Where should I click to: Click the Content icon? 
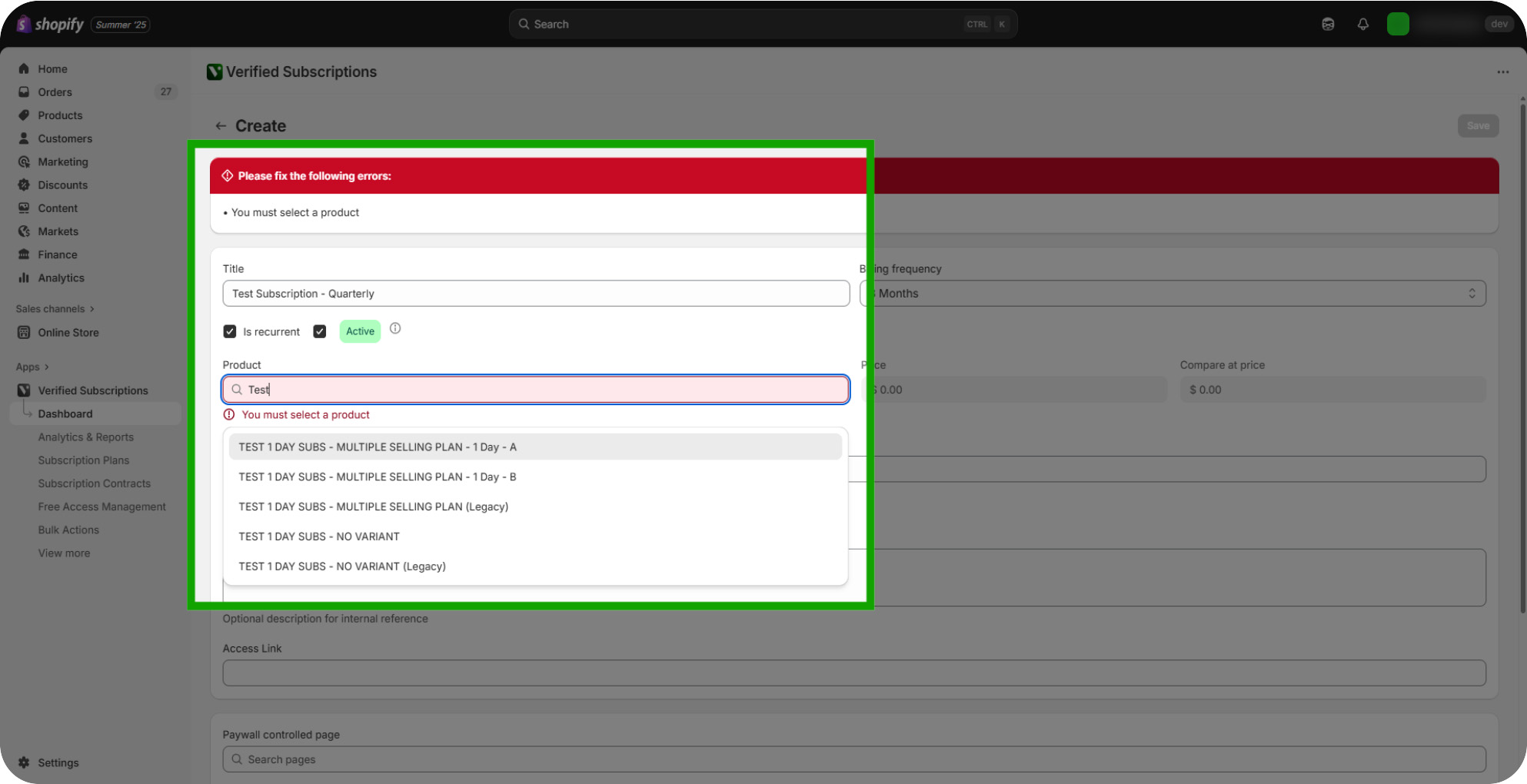click(x=24, y=208)
